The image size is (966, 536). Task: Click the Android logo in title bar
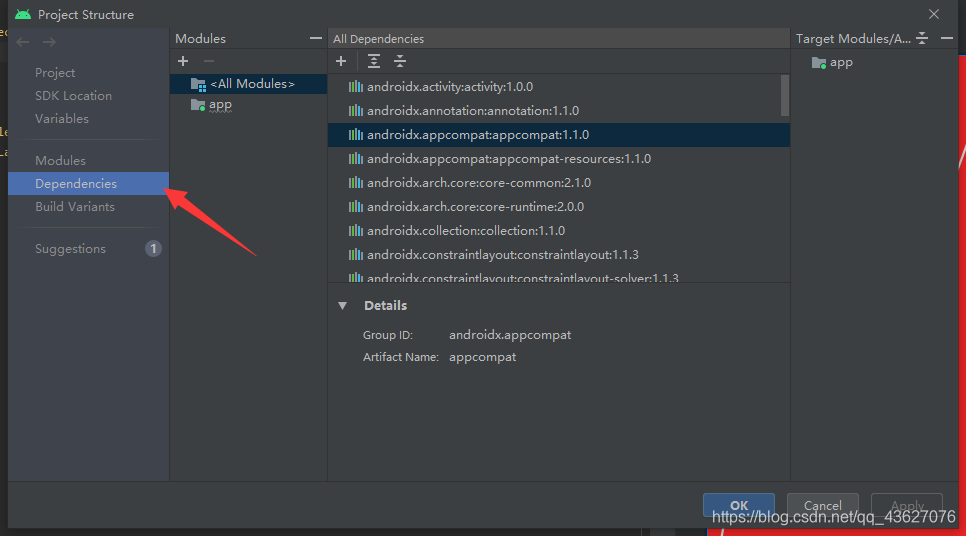pyautogui.click(x=23, y=14)
